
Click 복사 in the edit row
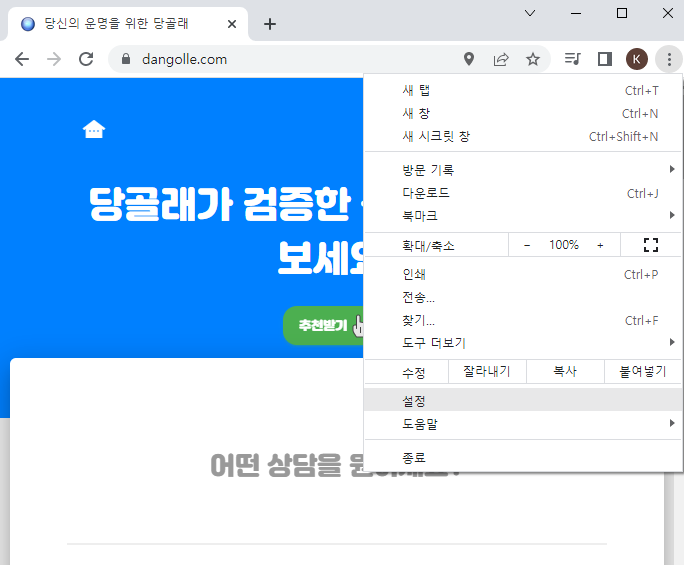[x=565, y=371]
